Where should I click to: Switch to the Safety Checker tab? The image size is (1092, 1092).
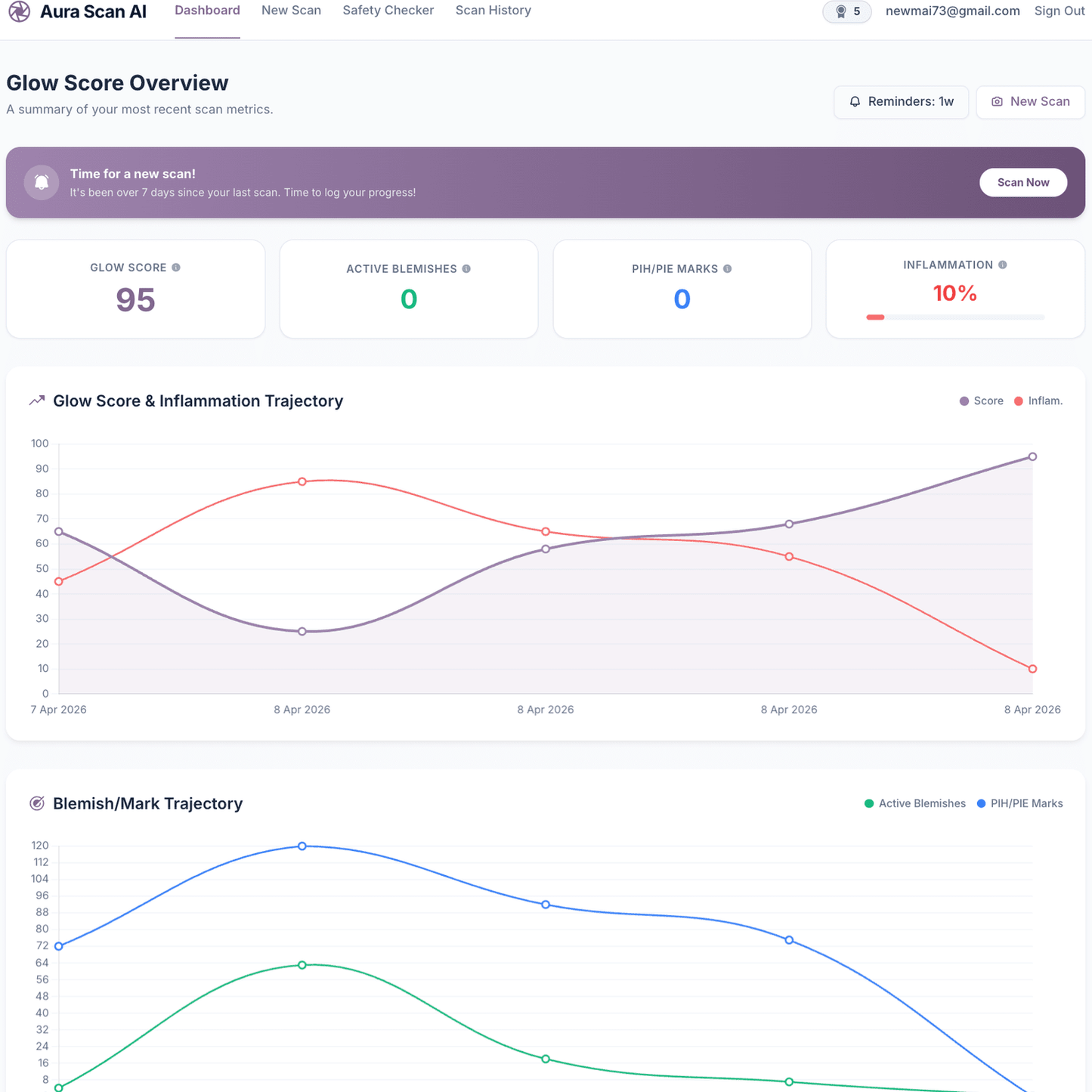click(x=388, y=11)
